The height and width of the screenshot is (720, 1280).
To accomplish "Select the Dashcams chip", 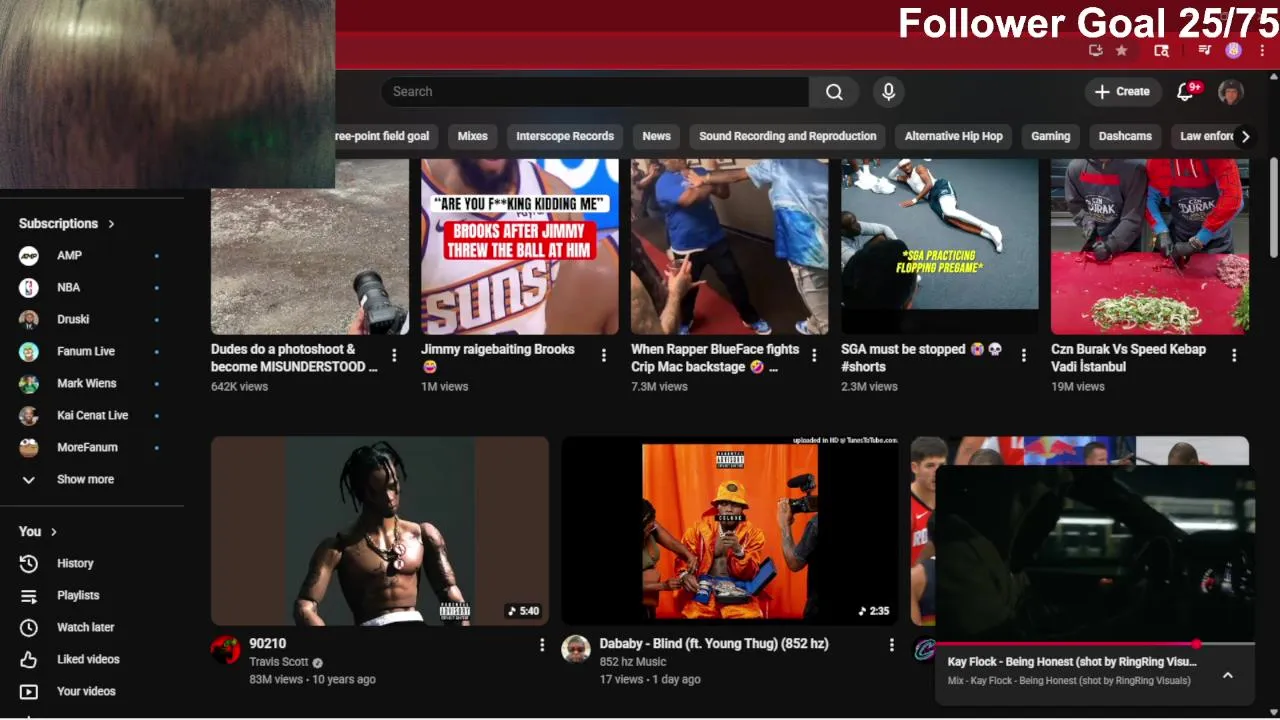I will tap(1125, 136).
